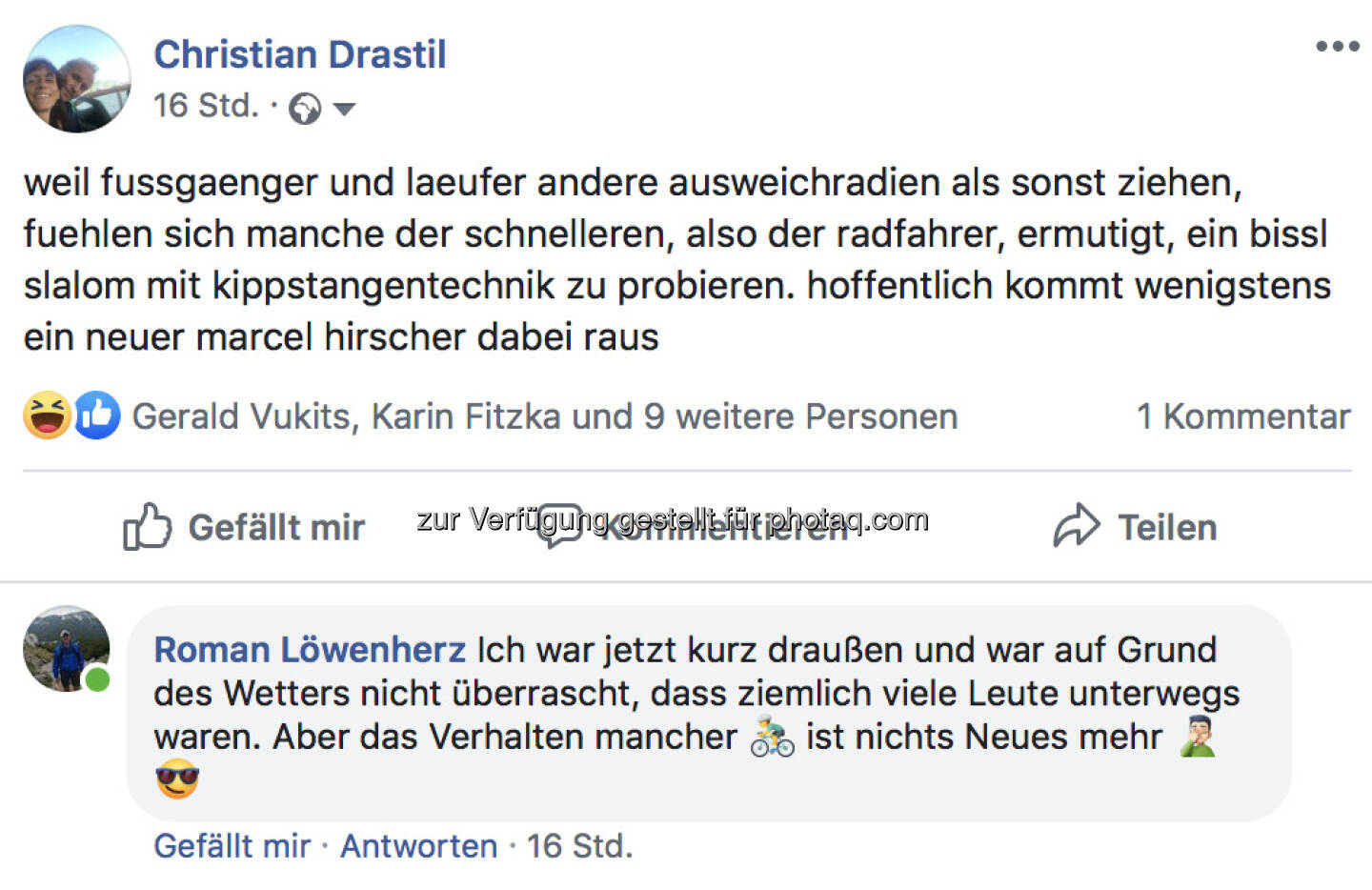This screenshot has width=1372, height=890.
Task: Click the Teilen button label
Action: pos(1167,528)
